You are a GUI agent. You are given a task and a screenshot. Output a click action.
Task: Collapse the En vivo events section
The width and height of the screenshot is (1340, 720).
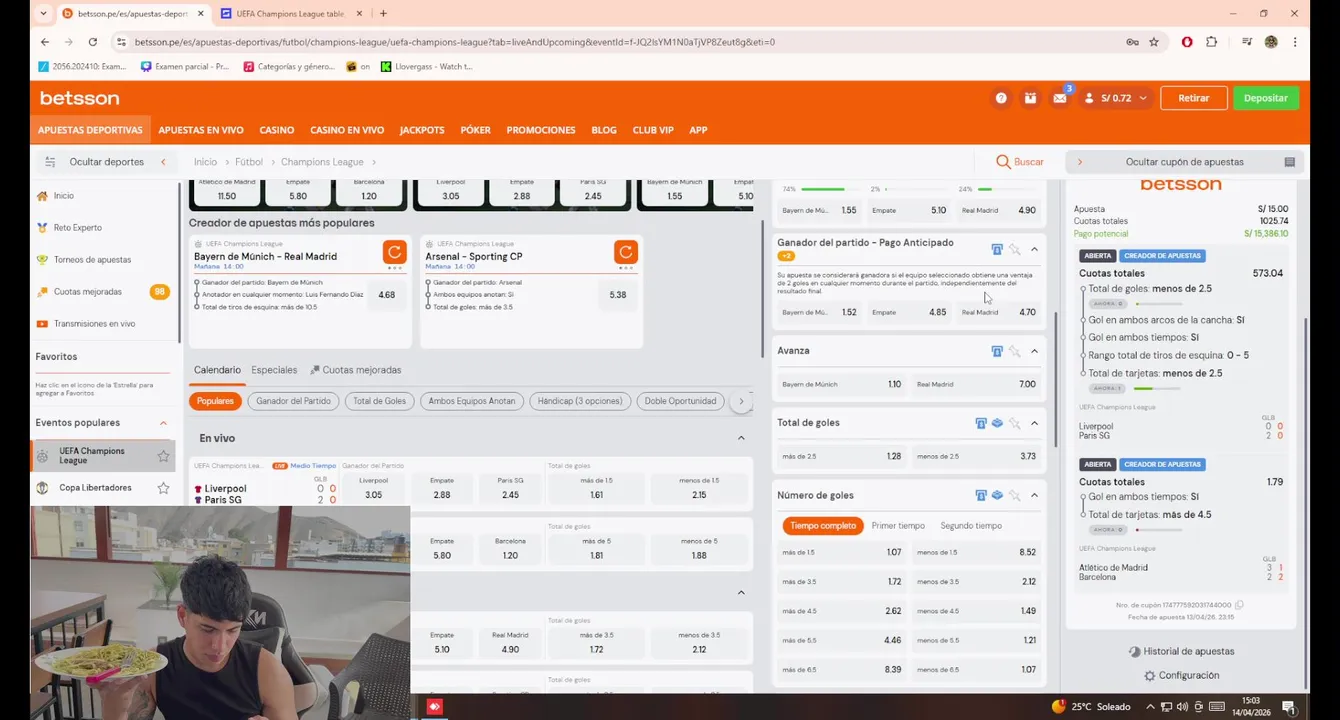(741, 438)
